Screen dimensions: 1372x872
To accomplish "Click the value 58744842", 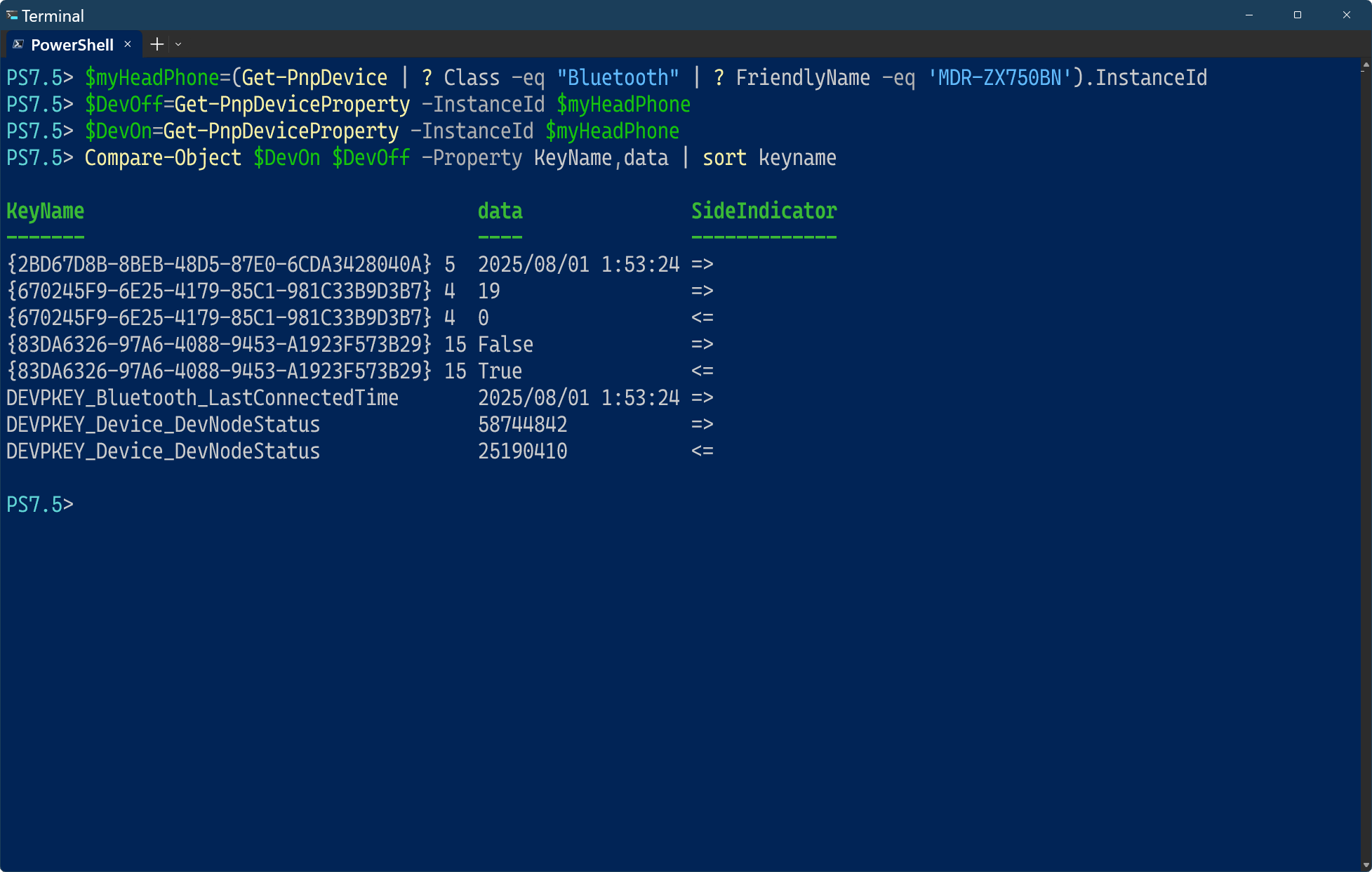I will pyautogui.click(x=523, y=425).
